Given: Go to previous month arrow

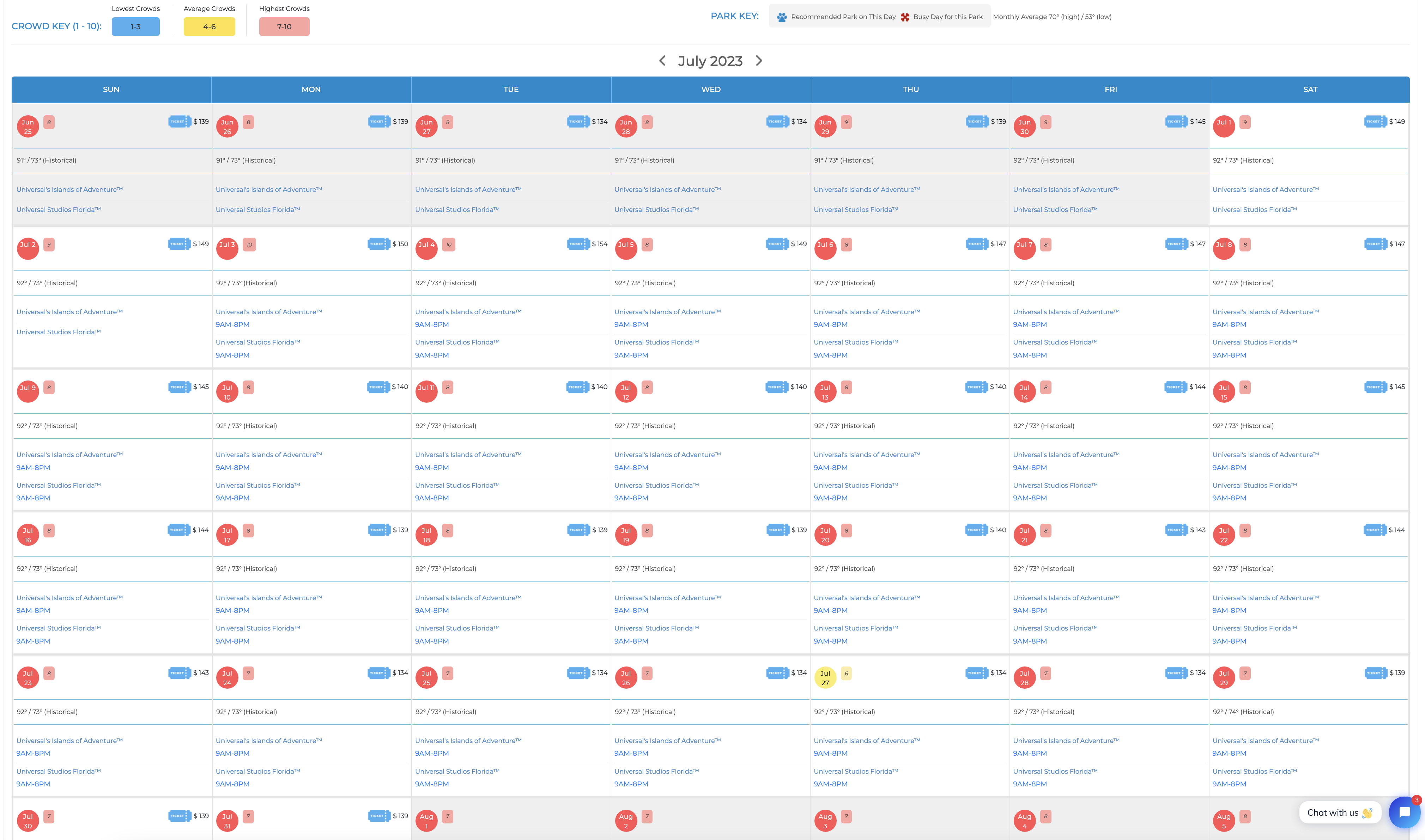Looking at the screenshot, I should point(662,61).
